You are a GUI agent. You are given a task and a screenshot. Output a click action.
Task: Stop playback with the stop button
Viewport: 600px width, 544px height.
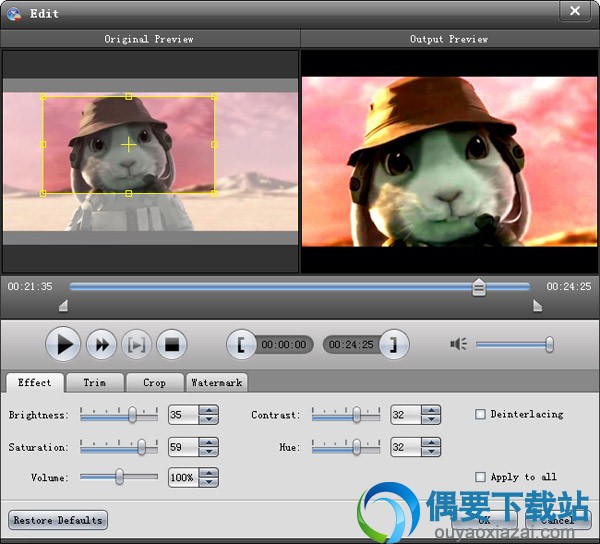pyautogui.click(x=171, y=345)
